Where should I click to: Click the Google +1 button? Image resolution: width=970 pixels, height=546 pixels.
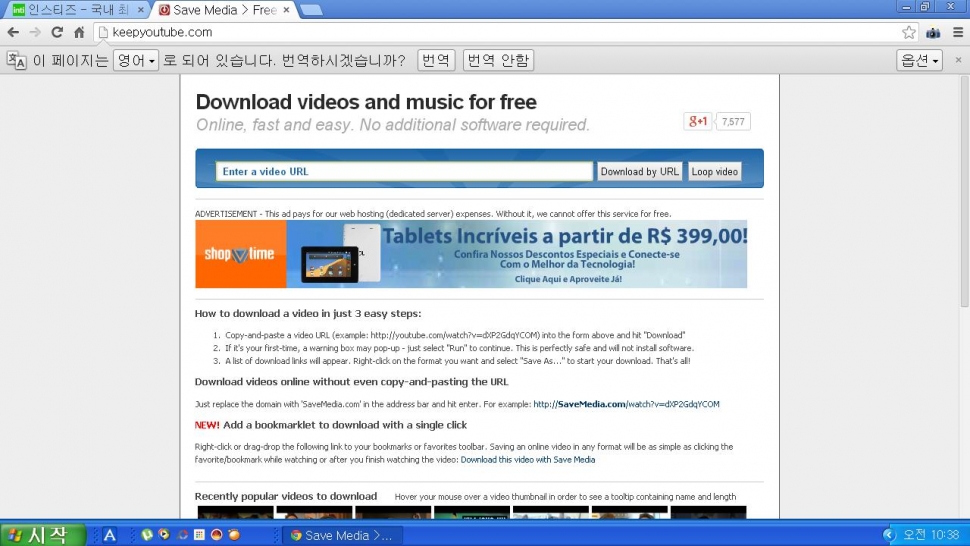click(x=697, y=121)
